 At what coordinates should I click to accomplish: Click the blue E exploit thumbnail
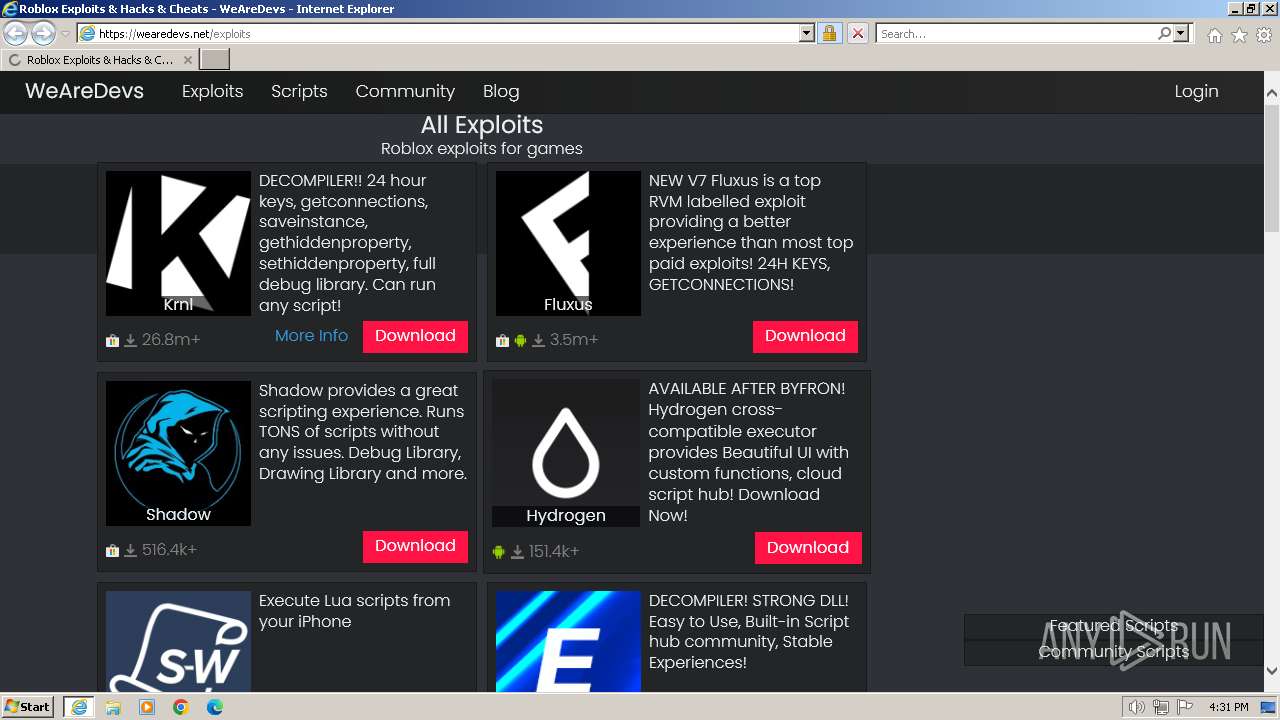click(x=568, y=641)
